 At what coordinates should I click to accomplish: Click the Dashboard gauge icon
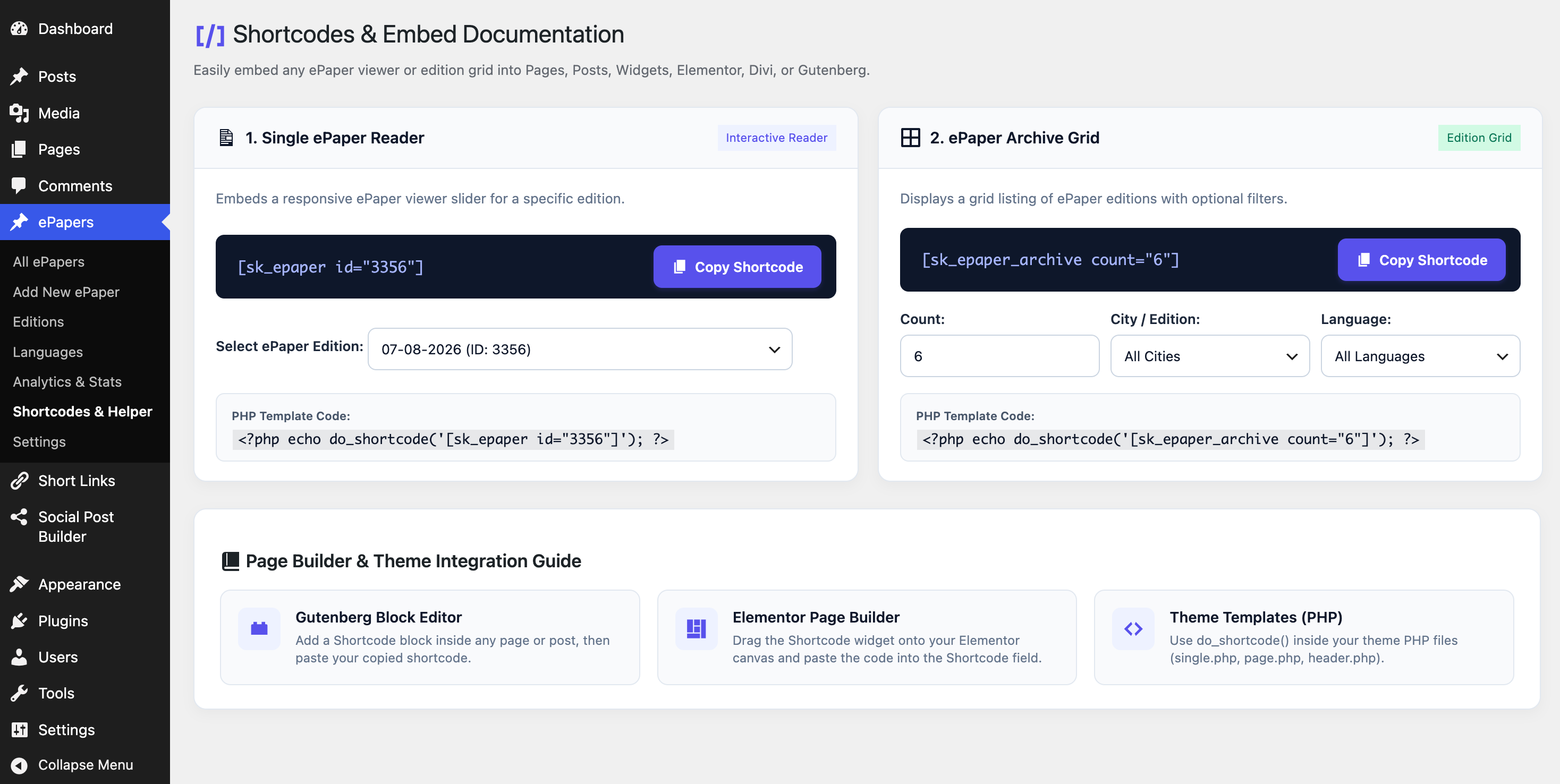(19, 29)
